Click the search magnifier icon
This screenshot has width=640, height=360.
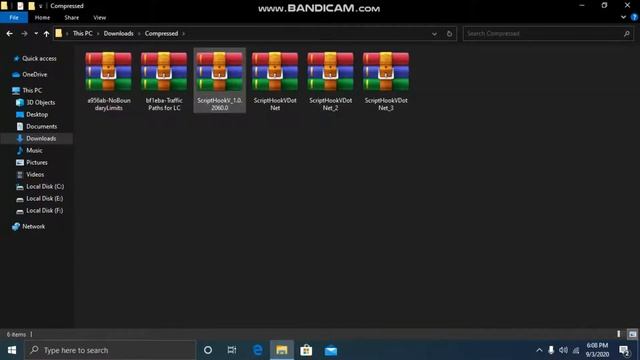[627, 33]
